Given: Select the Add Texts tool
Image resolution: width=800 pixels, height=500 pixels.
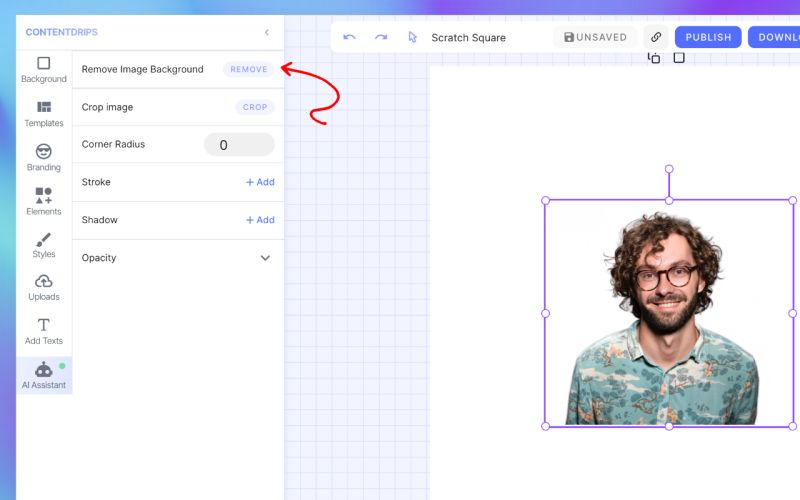Looking at the screenshot, I should 44,332.
